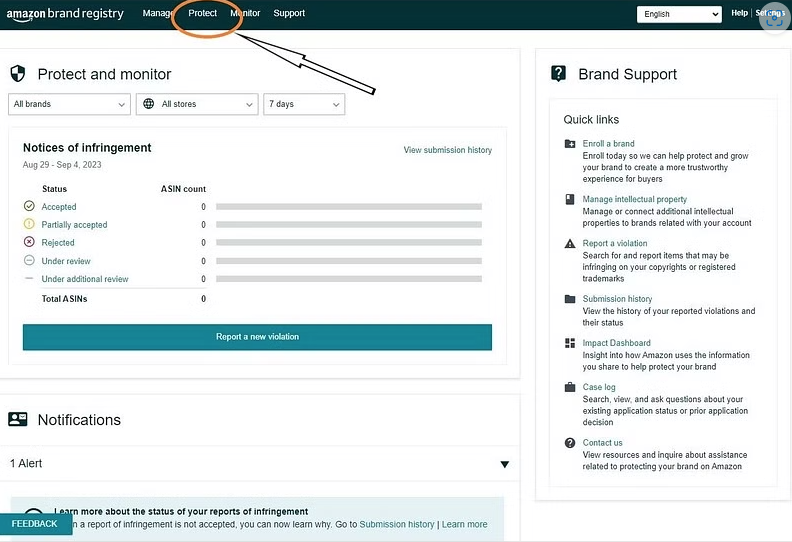Screen dimensions: 792x542
Task: Click the Amazon brand registry logo
Action: (x=65, y=14)
